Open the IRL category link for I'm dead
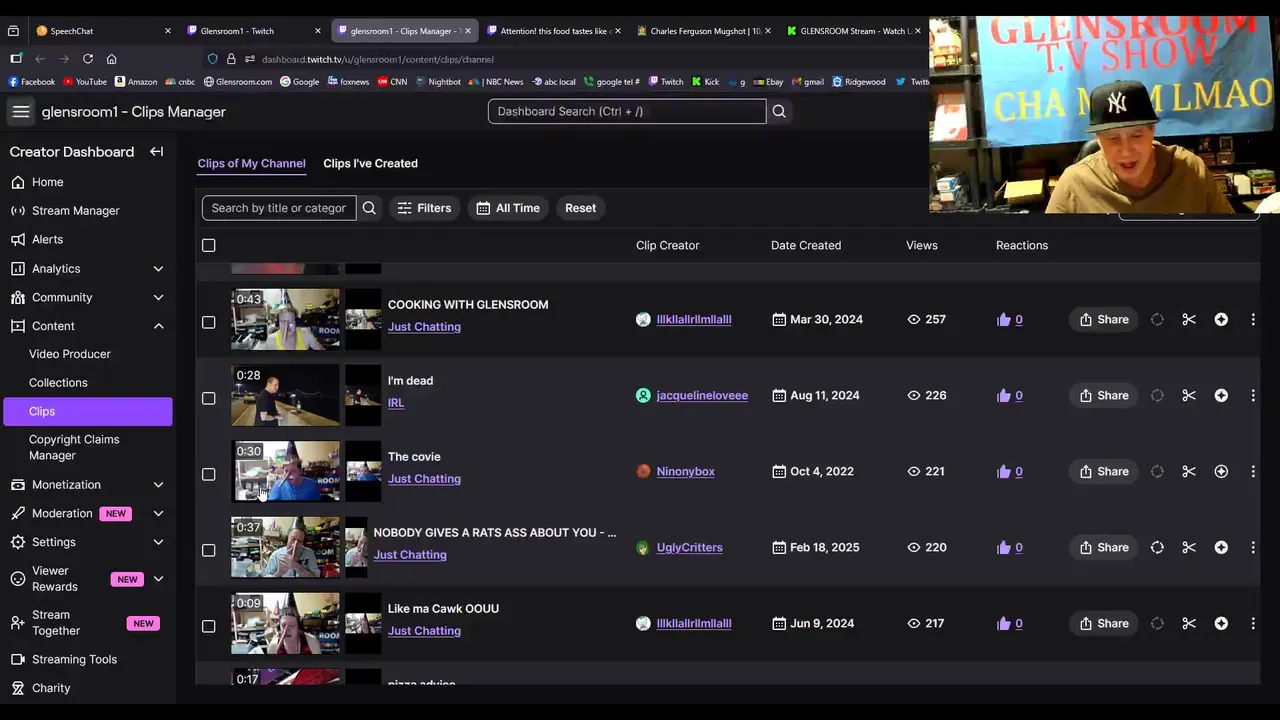Image resolution: width=1280 pixels, height=720 pixels. click(x=396, y=403)
